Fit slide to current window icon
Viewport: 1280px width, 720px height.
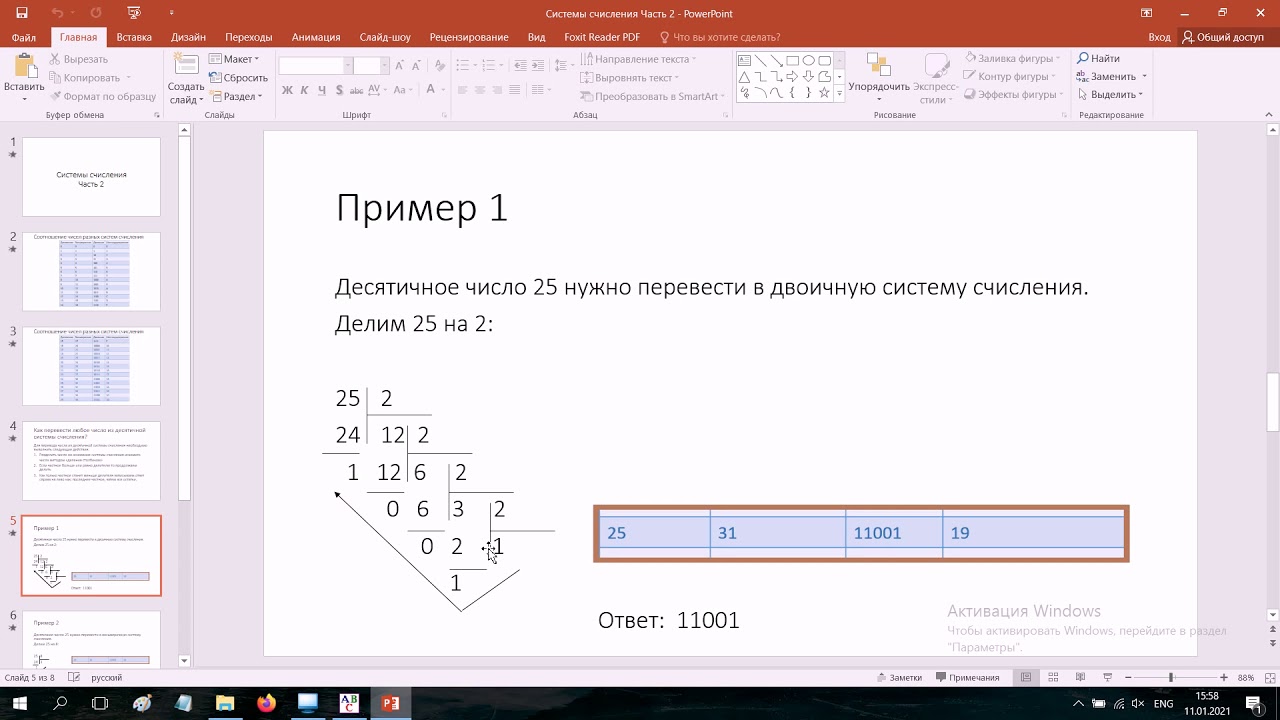[1268, 677]
